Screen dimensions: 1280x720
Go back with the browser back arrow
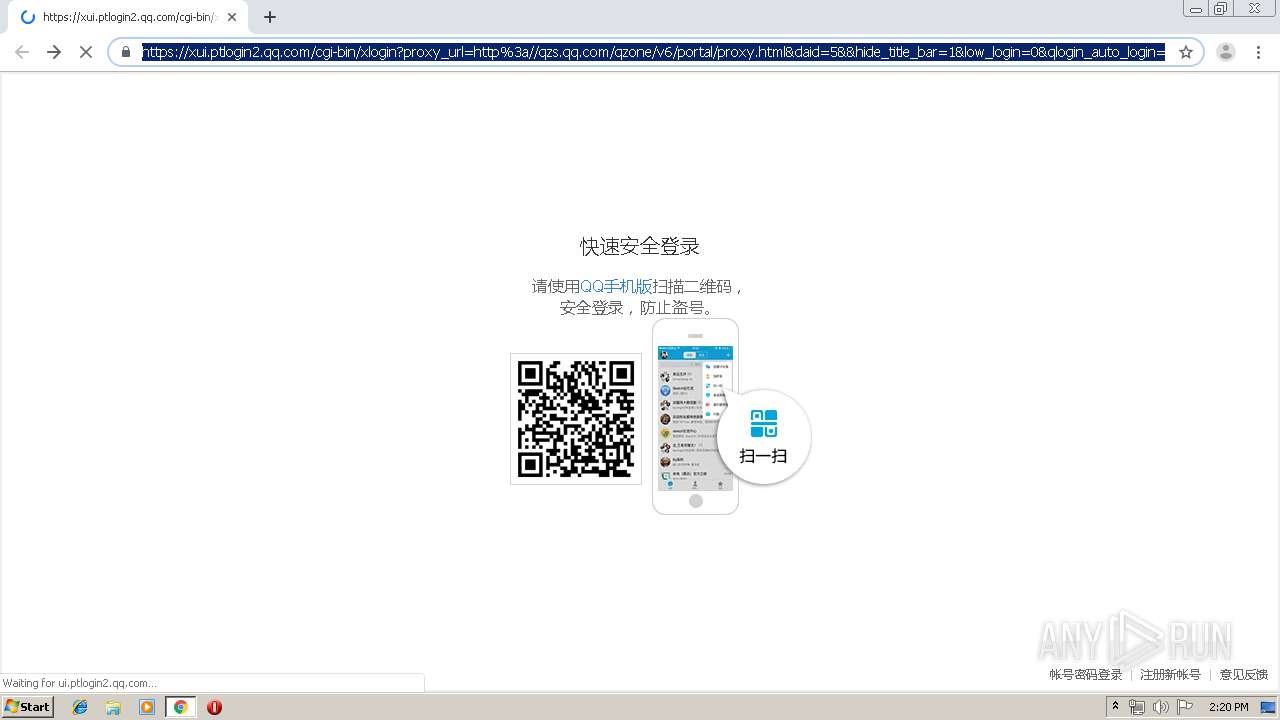[x=22, y=52]
